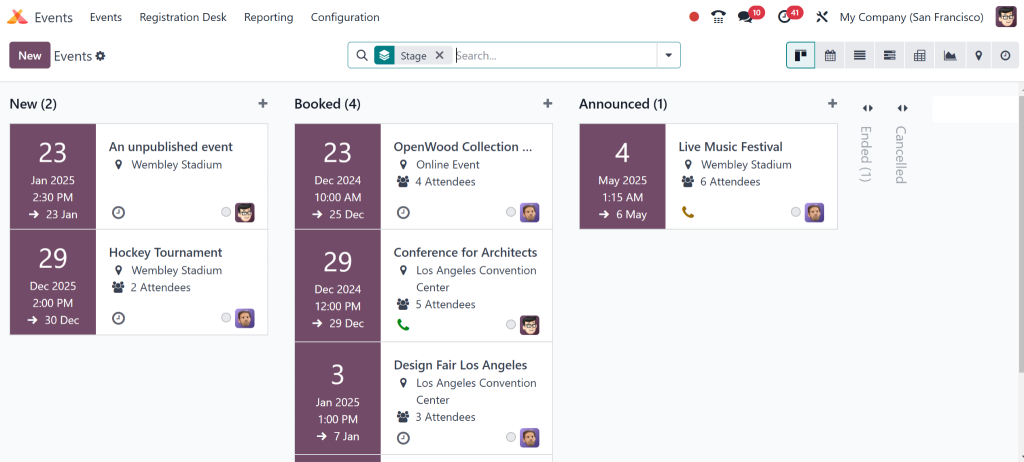Open the Configuration menu
This screenshot has height=462, width=1024.
click(345, 17)
